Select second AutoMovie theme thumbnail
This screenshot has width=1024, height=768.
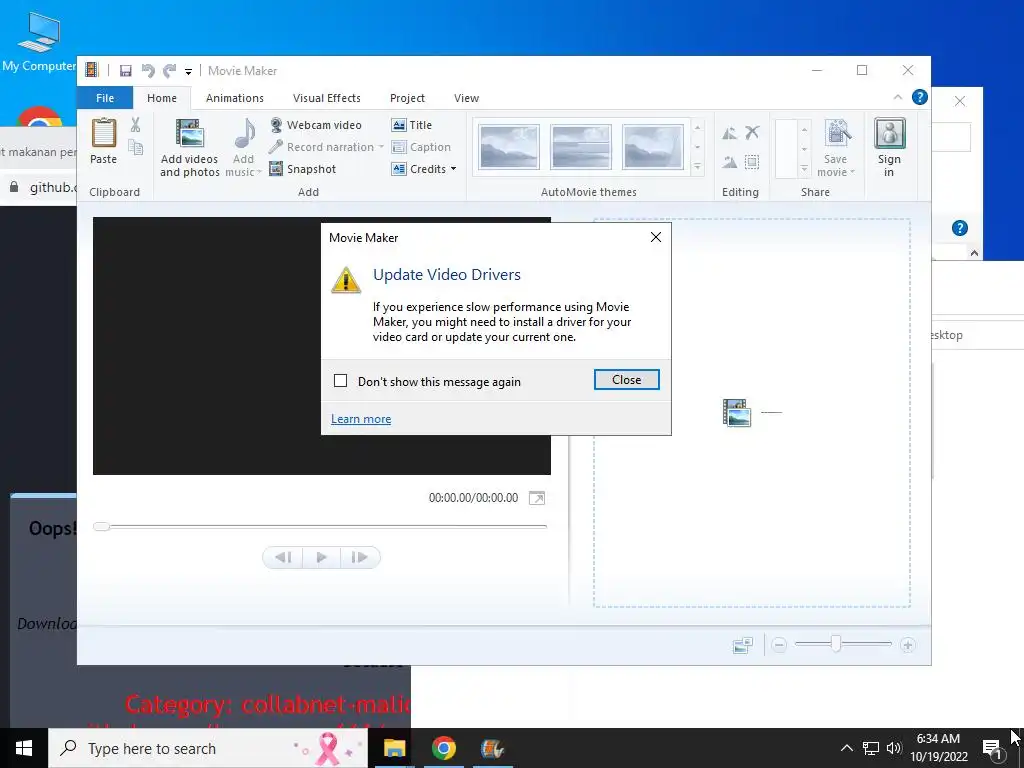(x=581, y=147)
